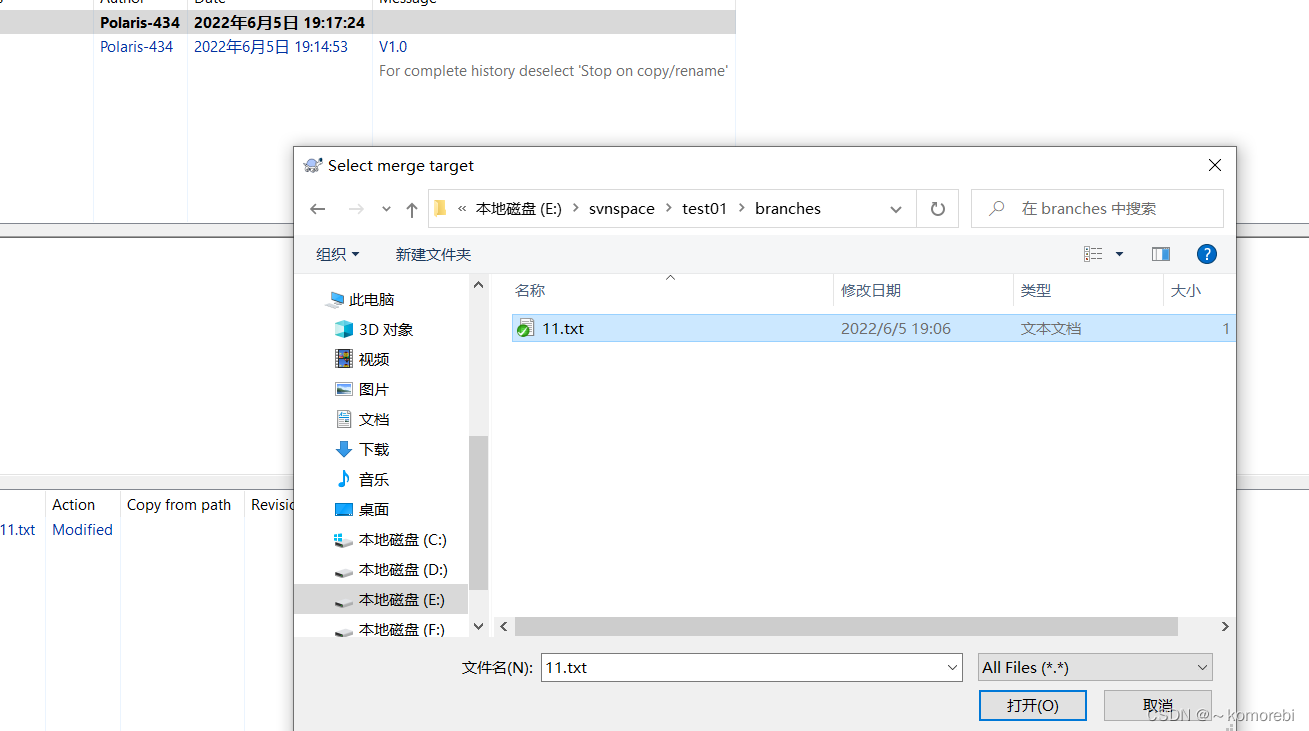Screen dimensions: 1309x731
Task: Click 新建文件夹 to create folder
Action: click(x=433, y=253)
